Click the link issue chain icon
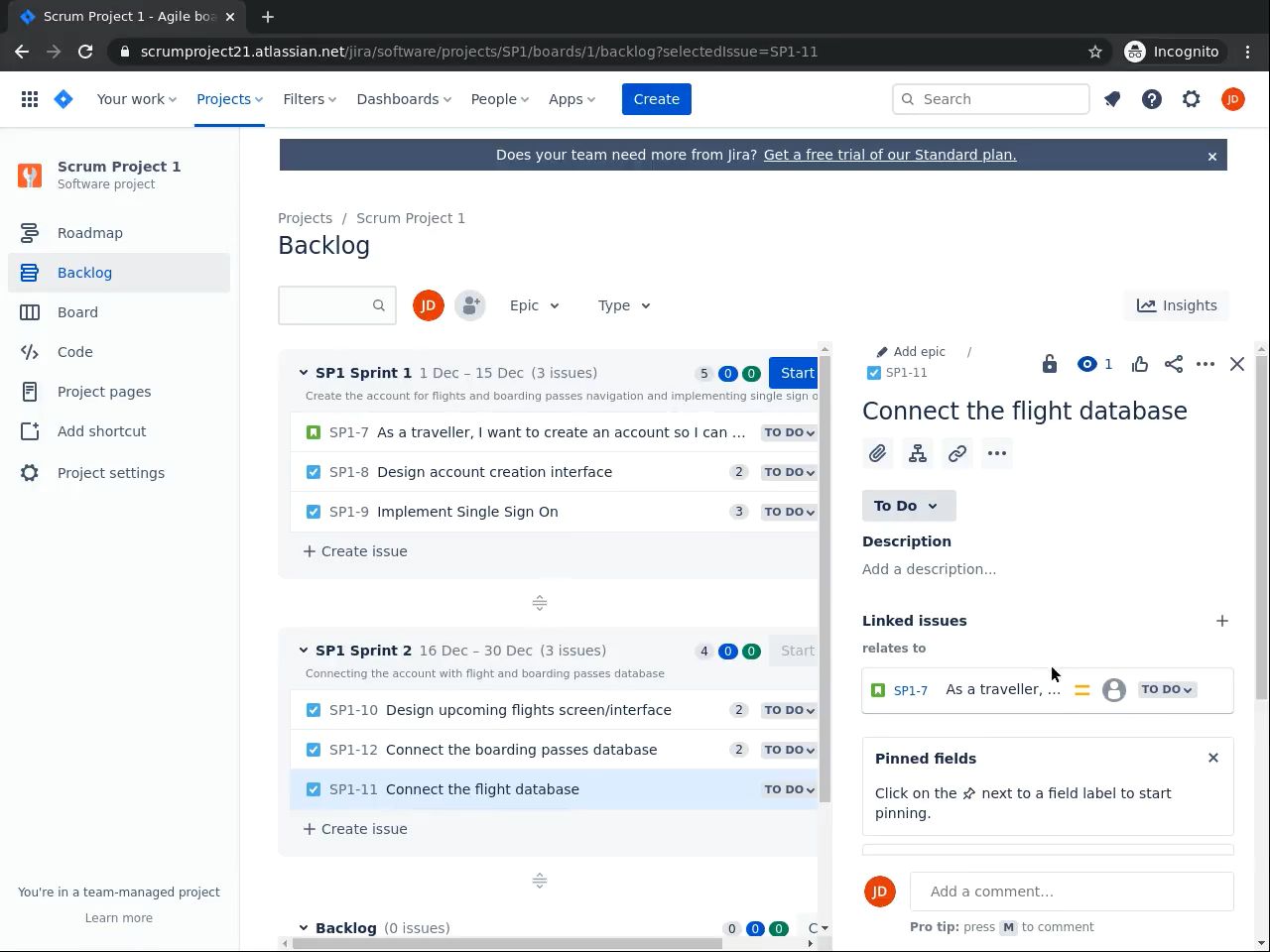This screenshot has width=1270, height=952. coord(957,454)
